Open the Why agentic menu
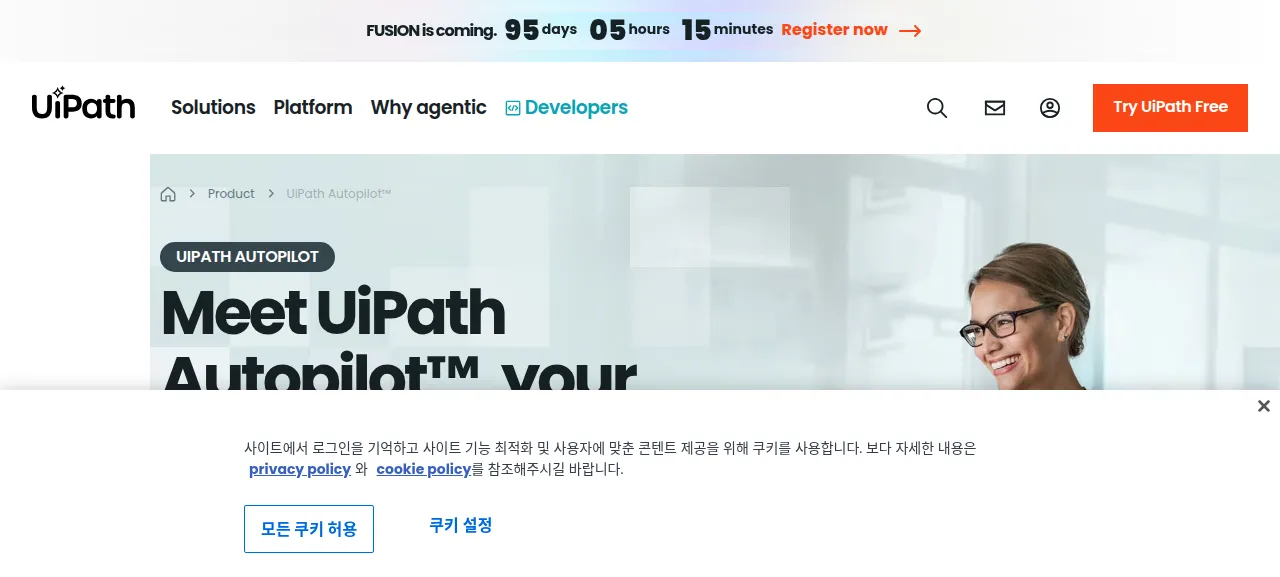 click(428, 107)
